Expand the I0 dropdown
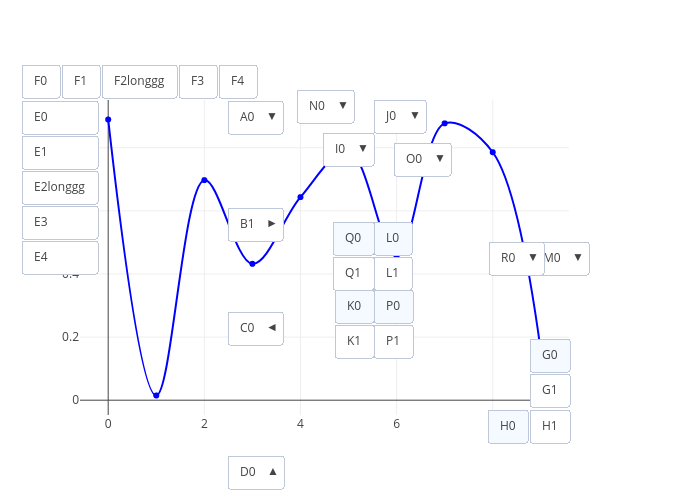This screenshot has width=700, height=500. (x=349, y=150)
